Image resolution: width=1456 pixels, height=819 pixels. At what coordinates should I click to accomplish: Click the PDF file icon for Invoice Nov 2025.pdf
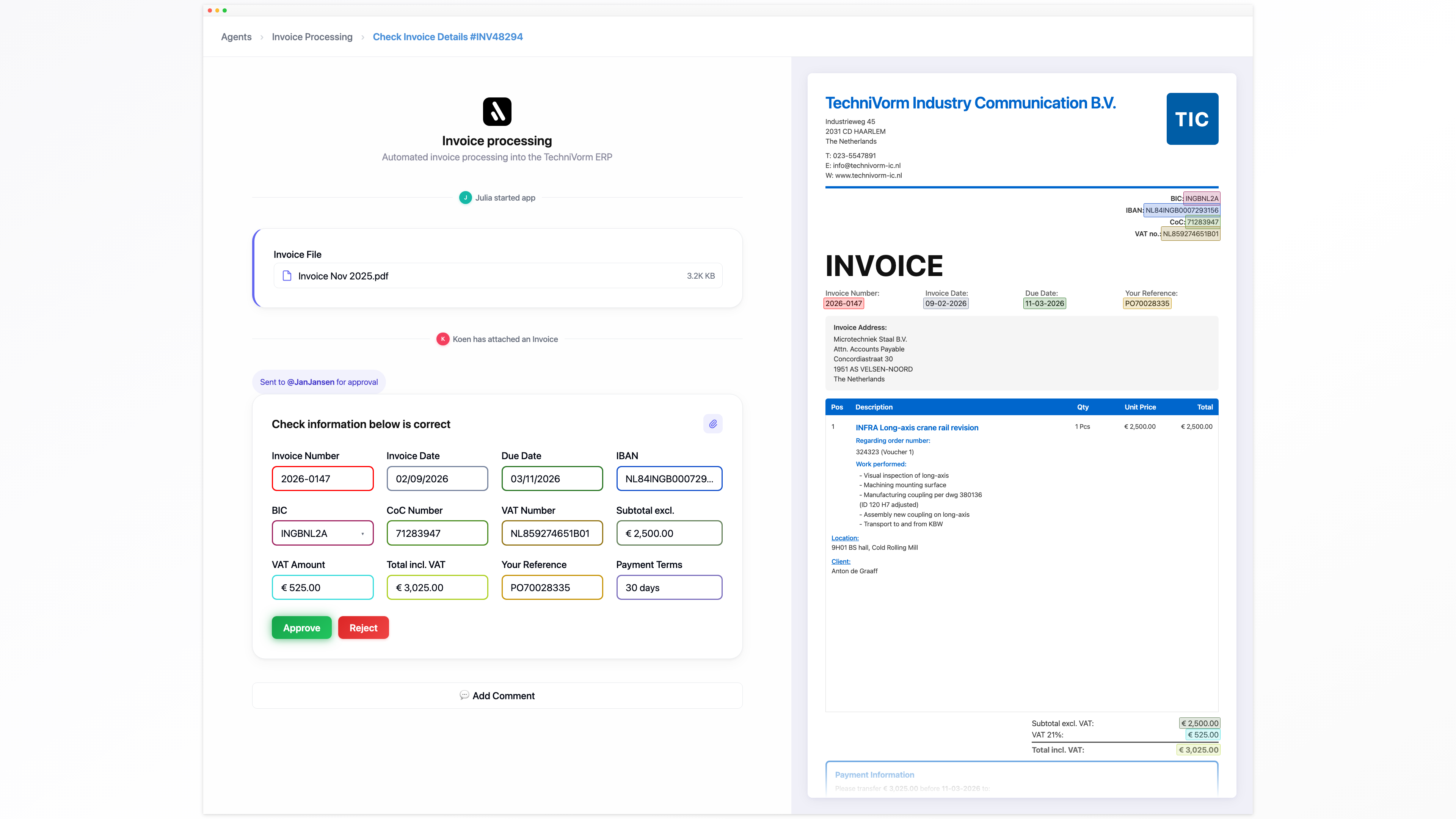[287, 276]
